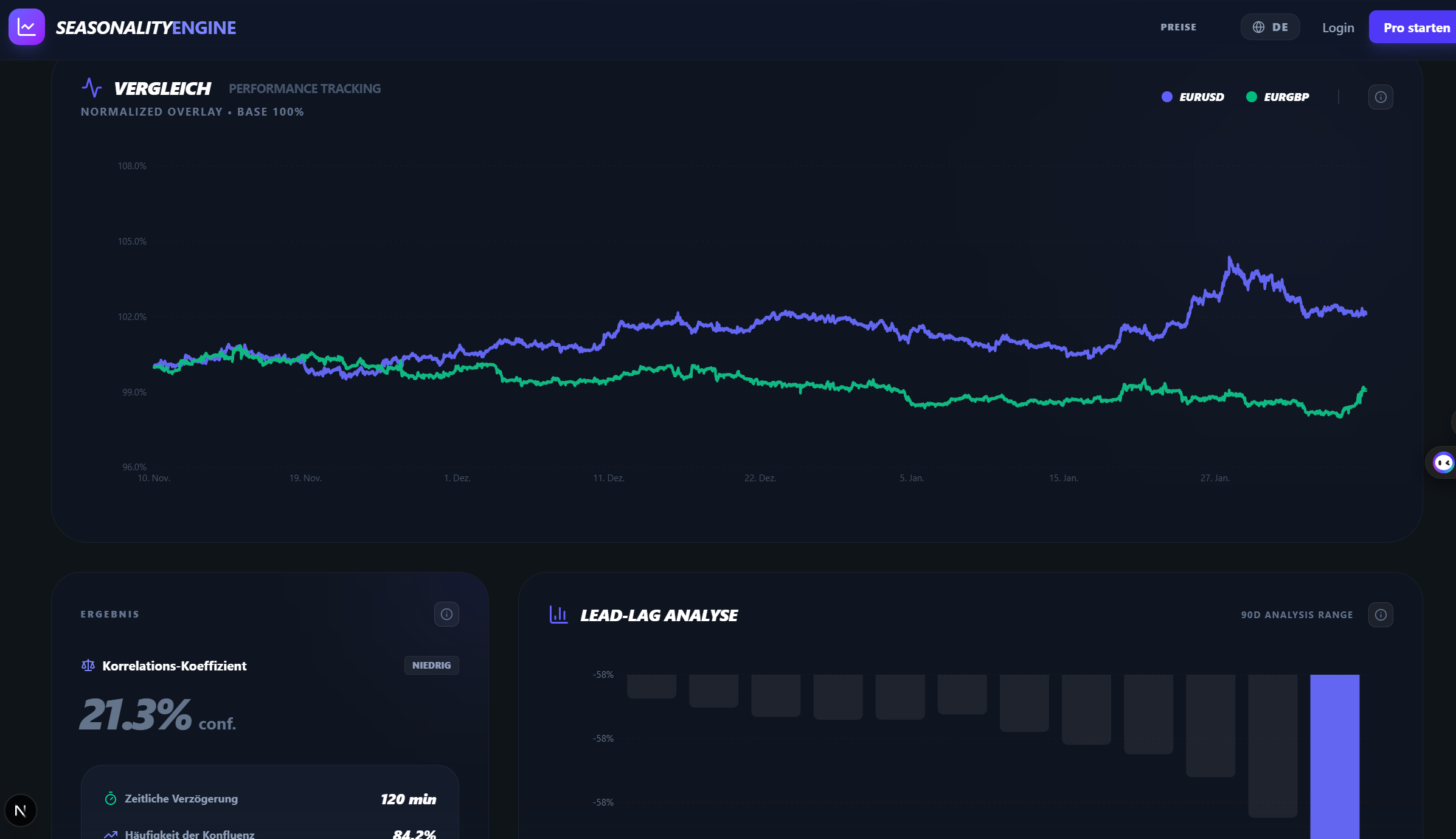
Task: Click the Lead-Lag bar chart icon
Action: [558, 614]
